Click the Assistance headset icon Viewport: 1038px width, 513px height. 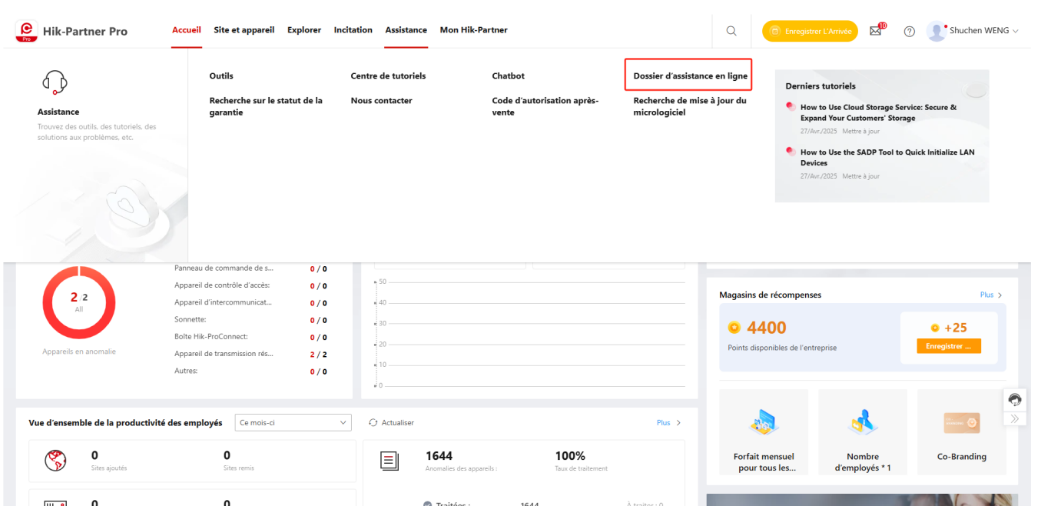[55, 83]
